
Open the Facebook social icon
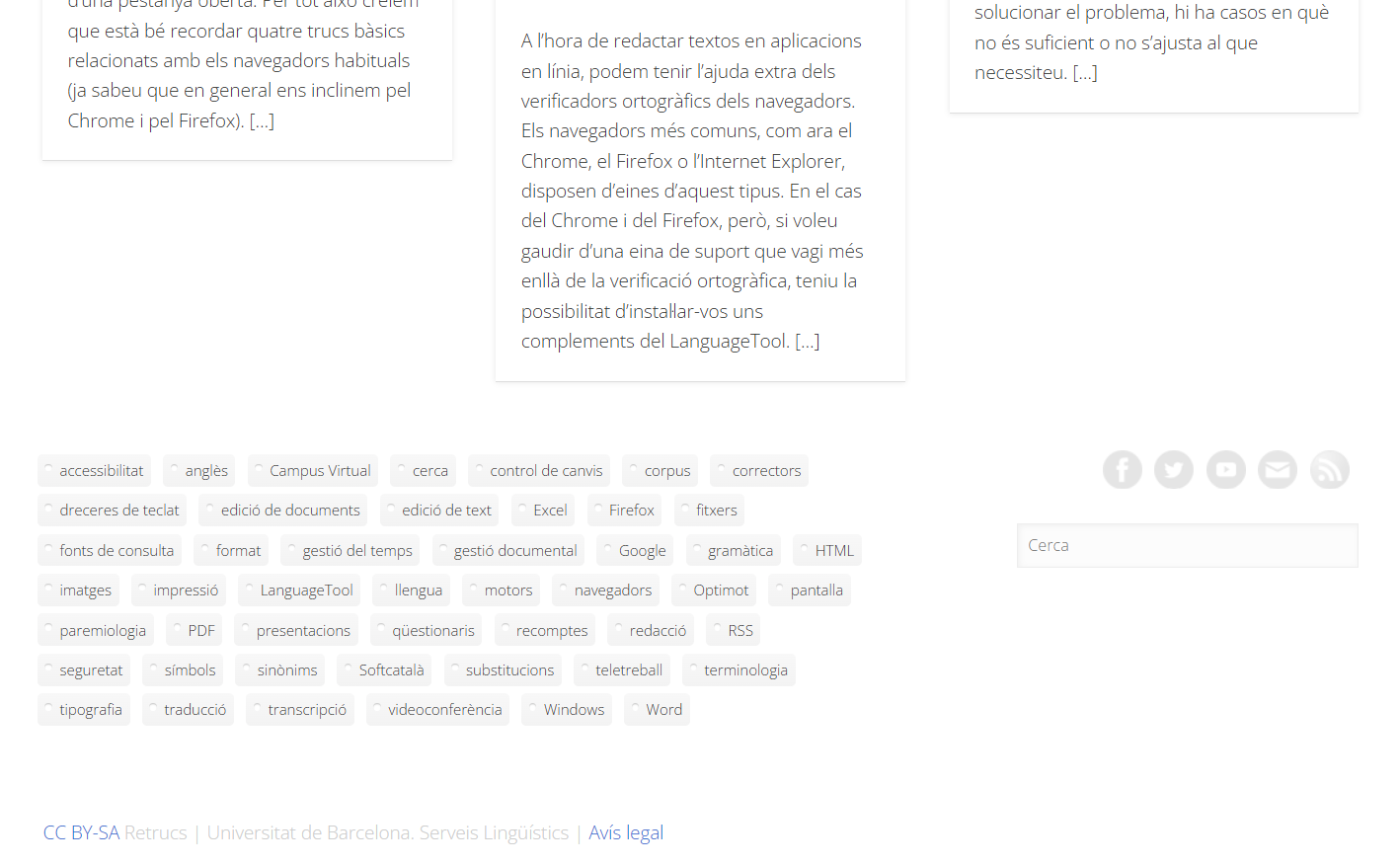[1122, 470]
